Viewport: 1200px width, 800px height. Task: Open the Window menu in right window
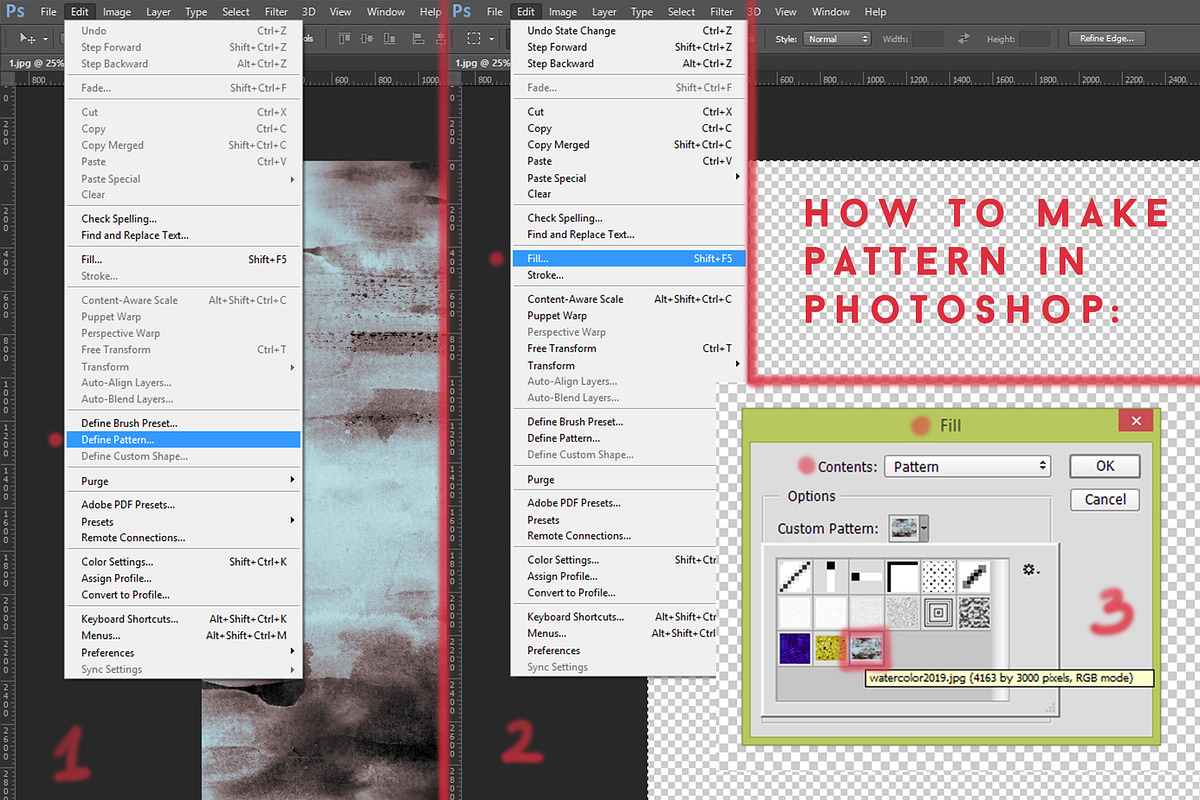831,12
